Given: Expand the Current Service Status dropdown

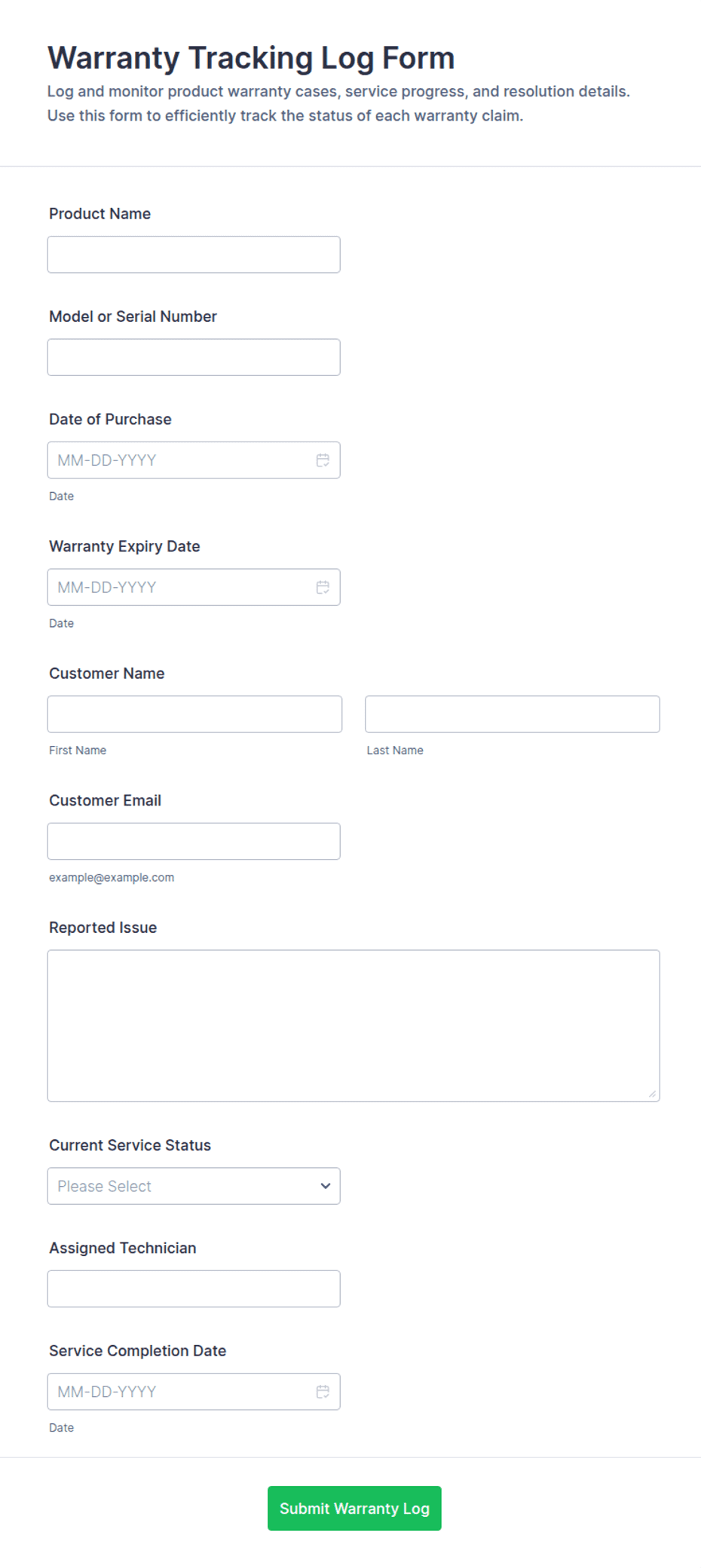Looking at the screenshot, I should (194, 1186).
